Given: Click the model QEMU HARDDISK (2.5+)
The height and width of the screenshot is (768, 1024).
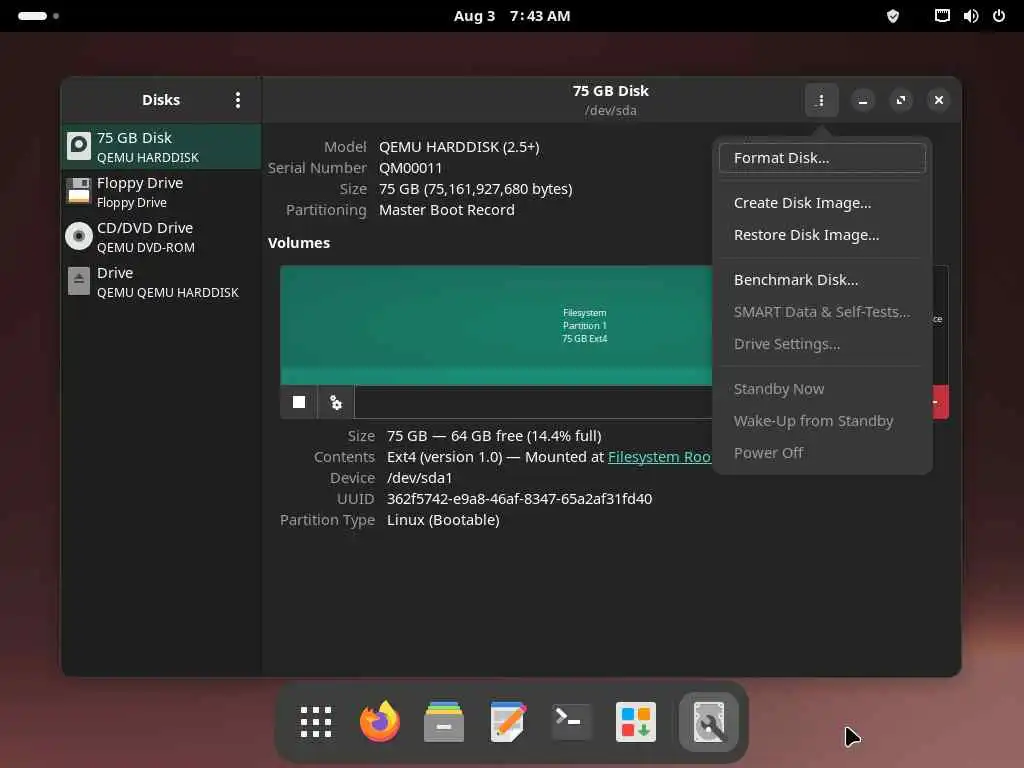Looking at the screenshot, I should (x=459, y=147).
